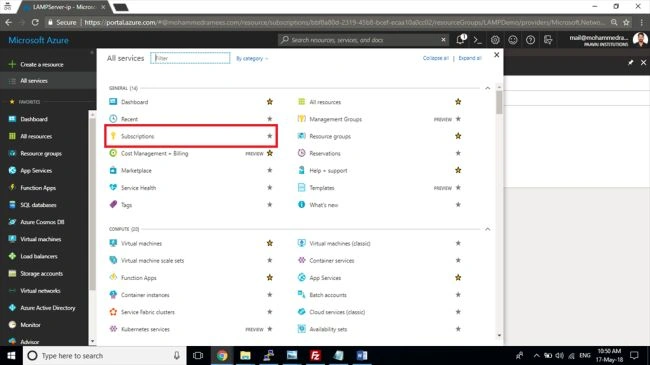Unfavorite All resources star in list
The width and height of the screenshot is (650, 365).
click(x=458, y=102)
